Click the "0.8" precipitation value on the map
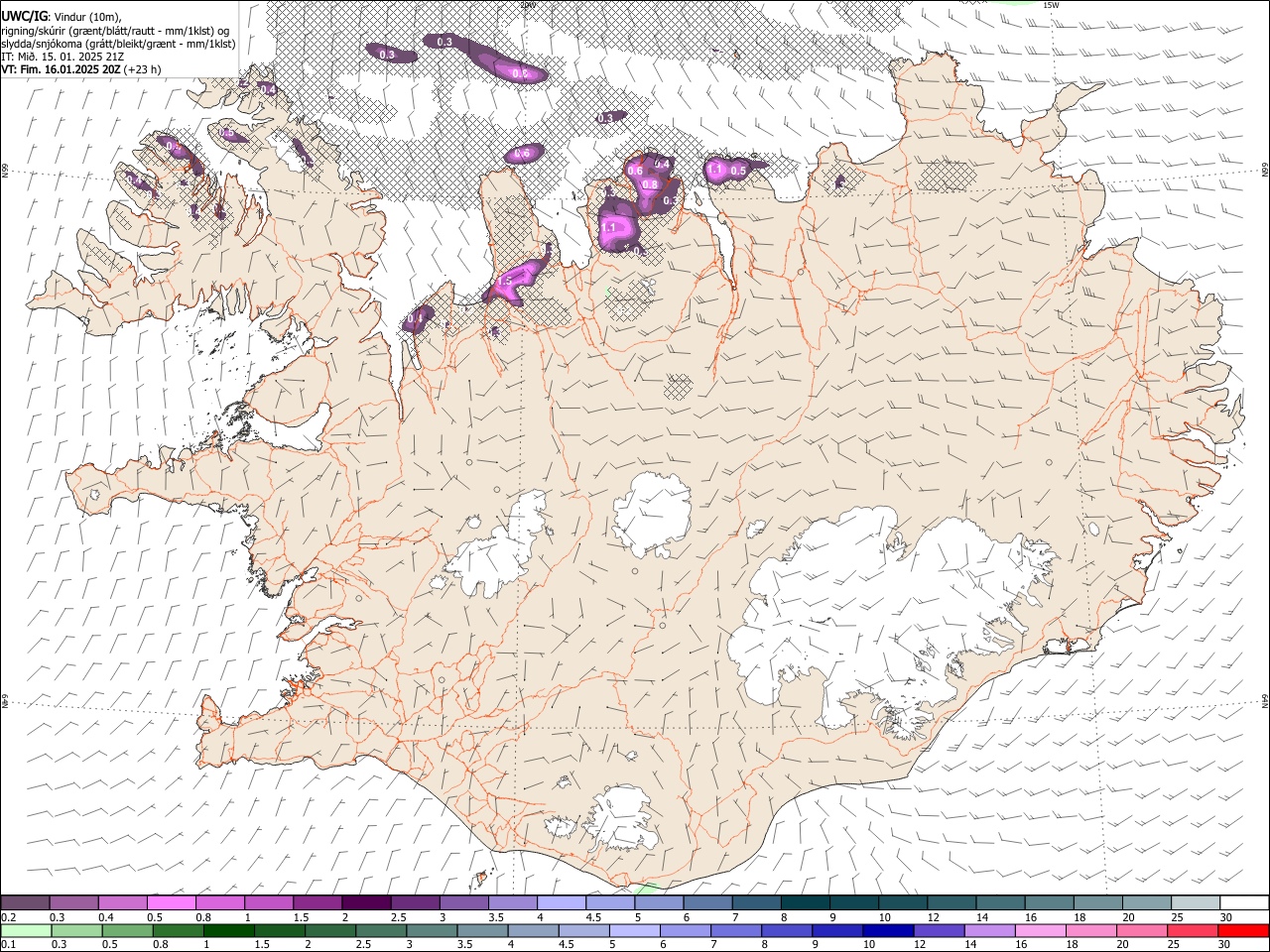 point(650,184)
